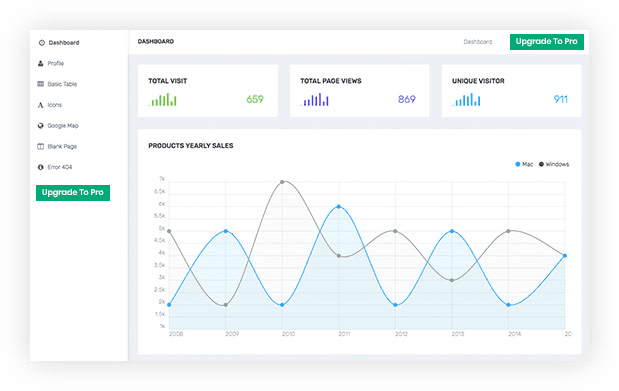Viewport: 619px width, 391px height.
Task: Click the Error 404 info icon
Action: tap(41, 167)
